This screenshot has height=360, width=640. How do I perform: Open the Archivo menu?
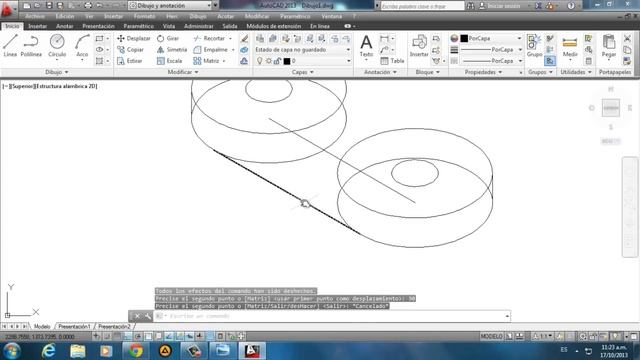coord(35,16)
